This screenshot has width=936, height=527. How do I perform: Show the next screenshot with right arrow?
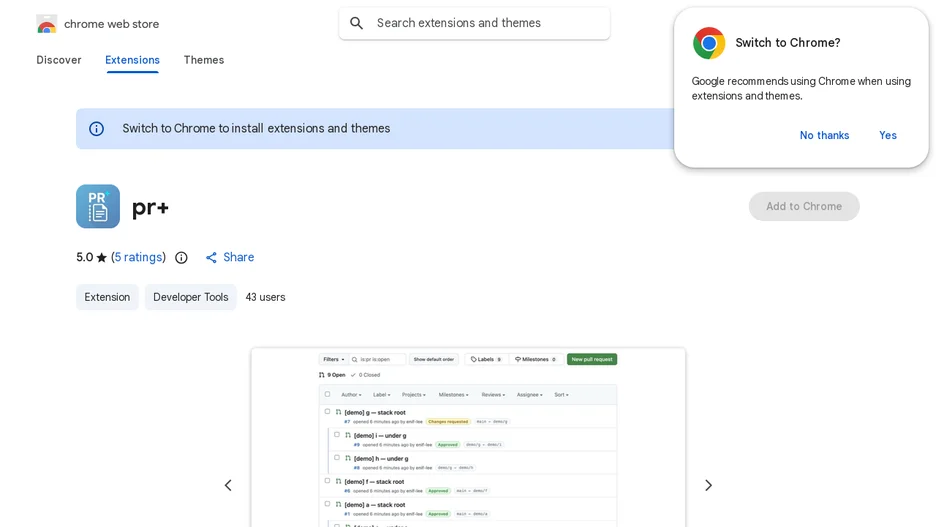[709, 485]
